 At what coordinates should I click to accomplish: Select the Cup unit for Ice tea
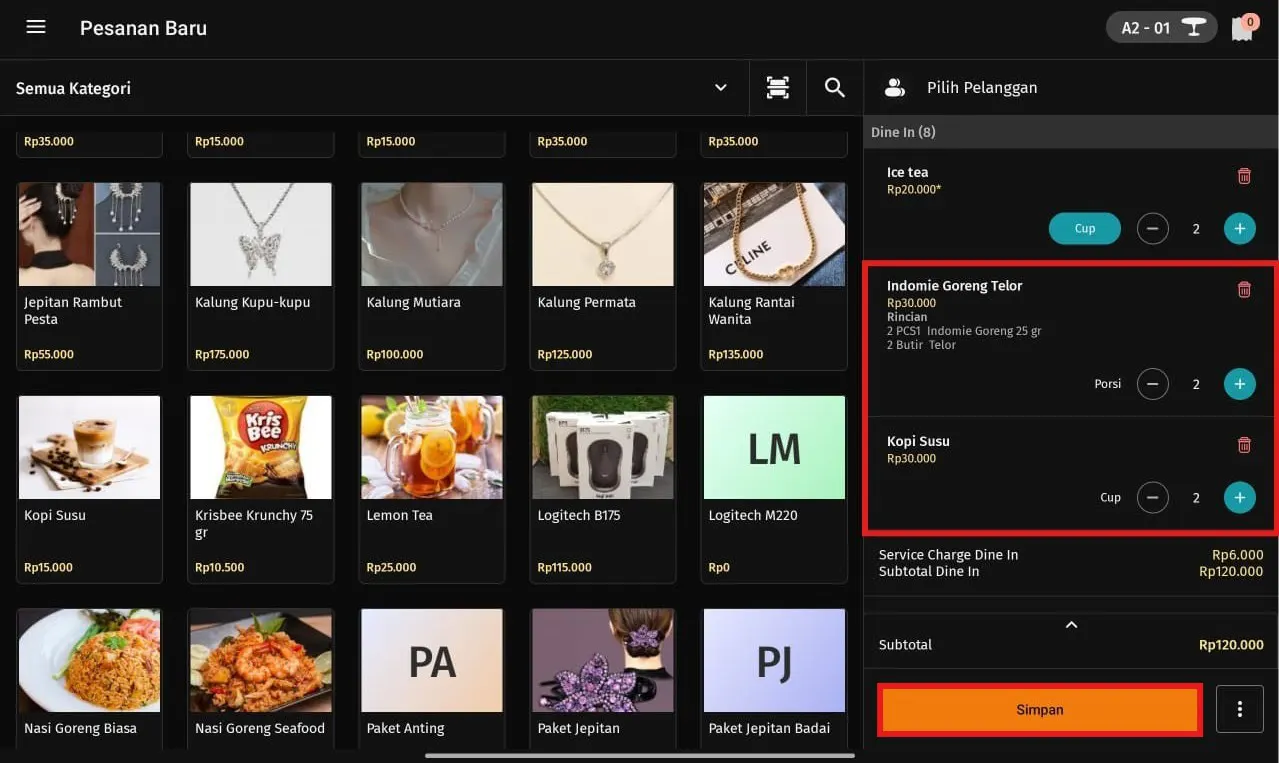pyautogui.click(x=1084, y=228)
